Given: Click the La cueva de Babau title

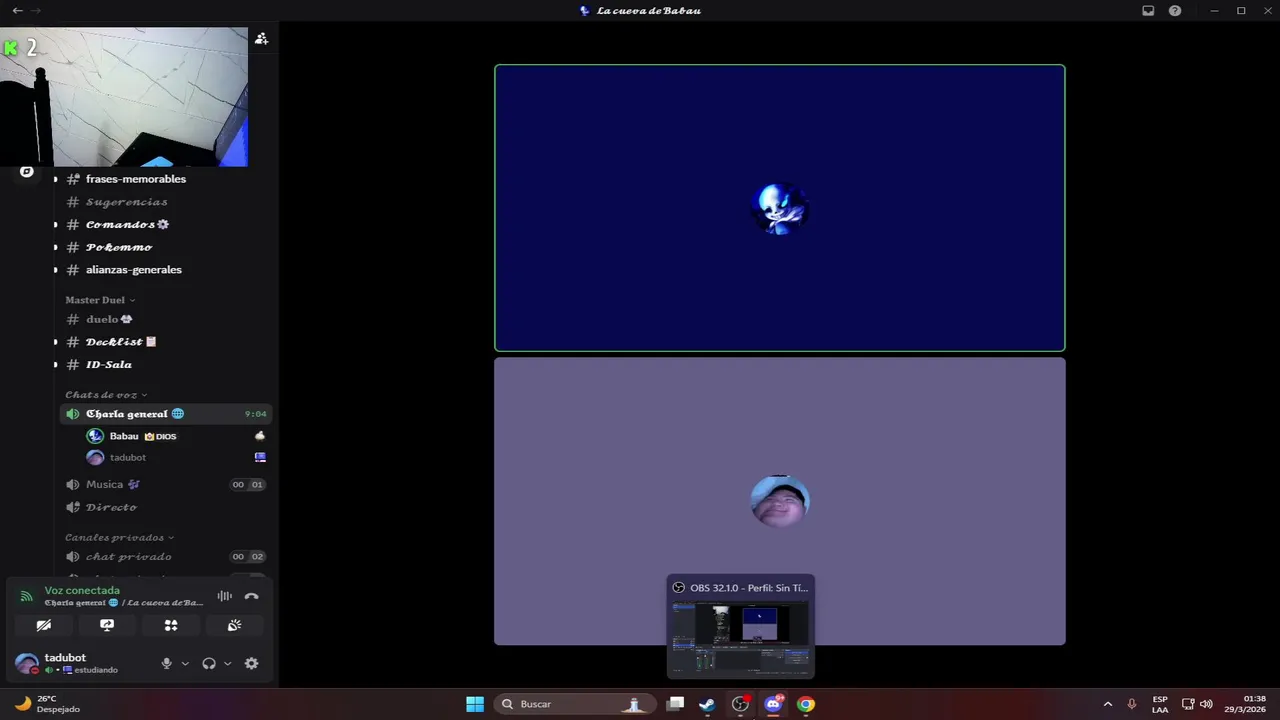Looking at the screenshot, I should pos(648,10).
